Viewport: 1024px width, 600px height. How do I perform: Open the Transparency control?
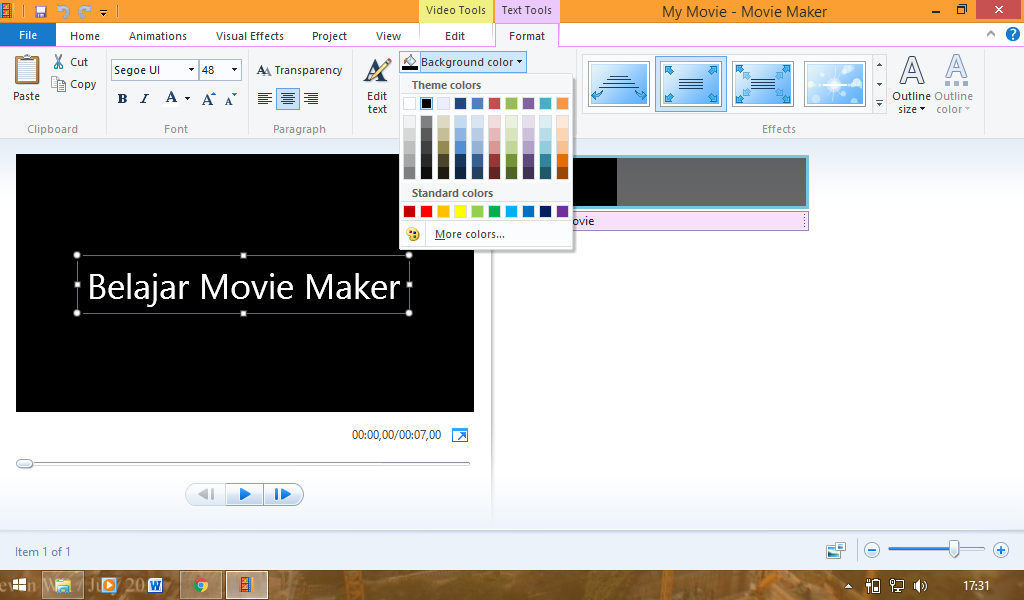pos(299,70)
